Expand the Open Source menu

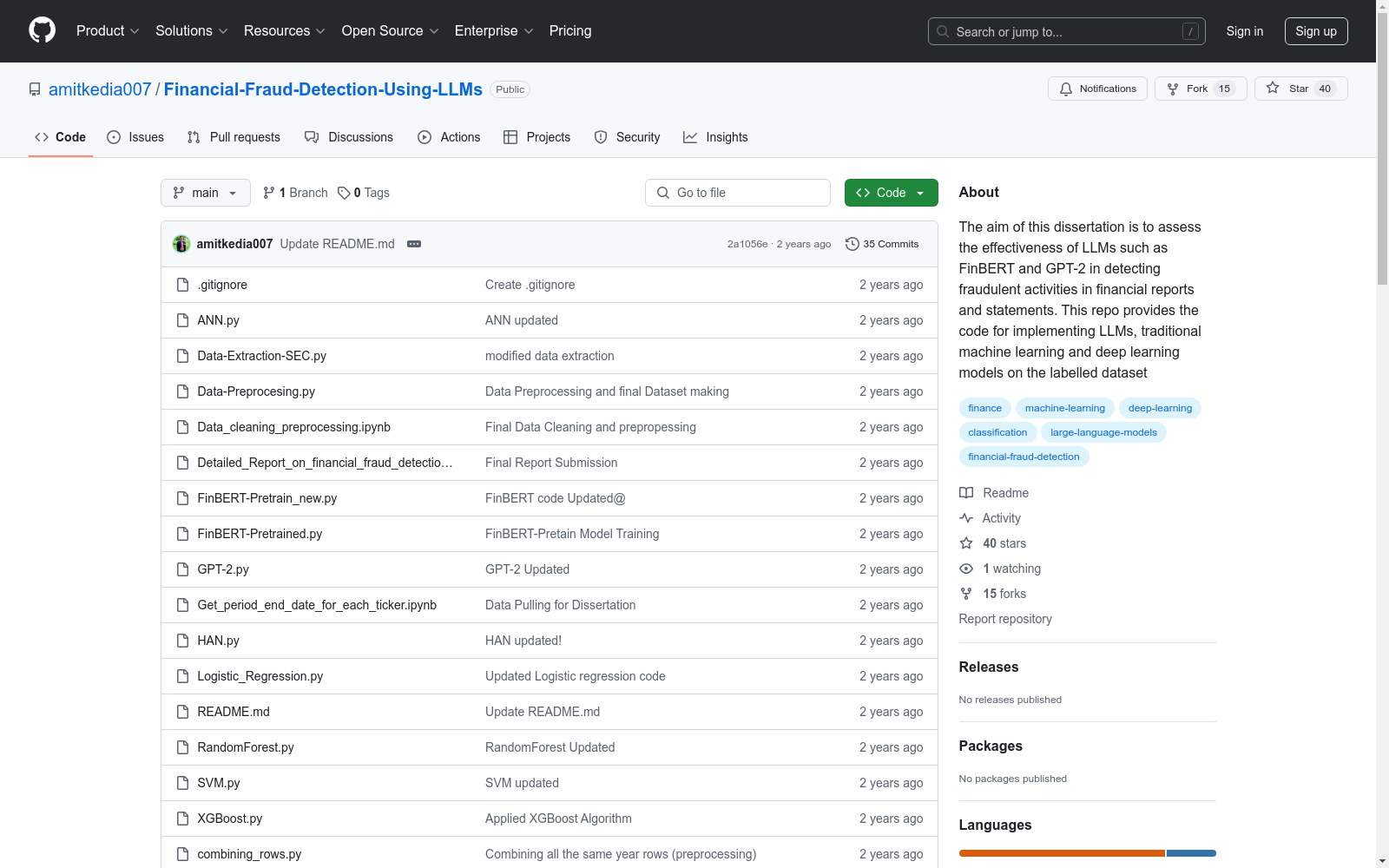pos(391,30)
